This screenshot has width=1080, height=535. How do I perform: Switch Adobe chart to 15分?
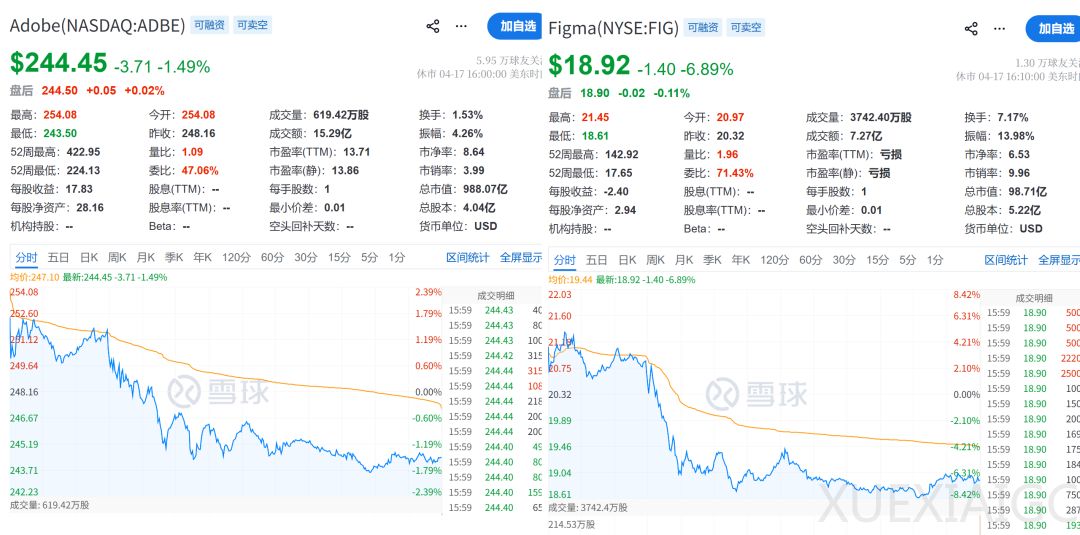(x=339, y=258)
